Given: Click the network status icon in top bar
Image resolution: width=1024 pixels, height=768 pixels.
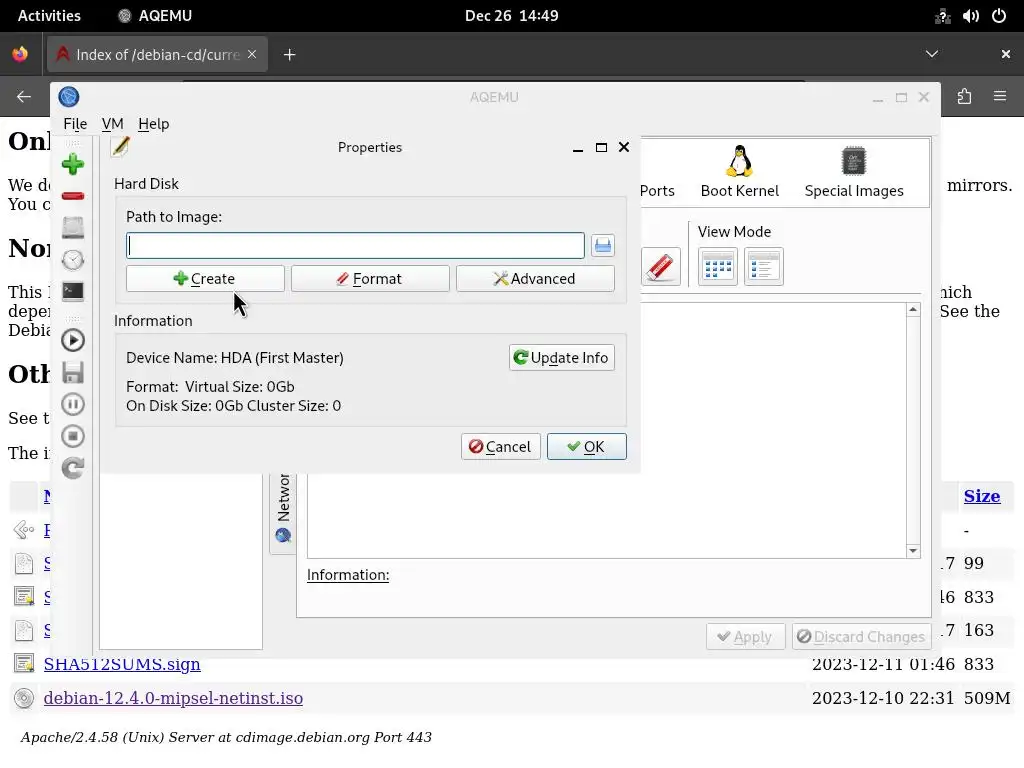Looking at the screenshot, I should (x=942, y=16).
